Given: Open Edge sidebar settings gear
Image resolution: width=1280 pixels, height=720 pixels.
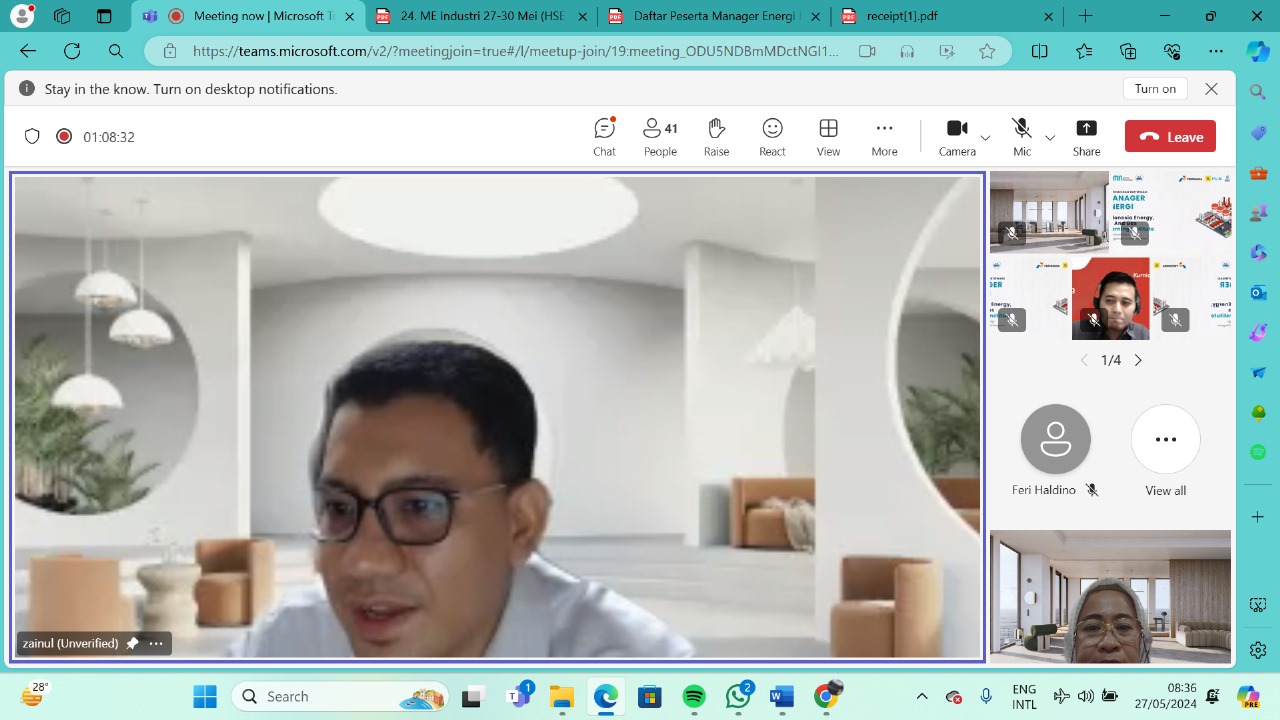Looking at the screenshot, I should click(1258, 650).
